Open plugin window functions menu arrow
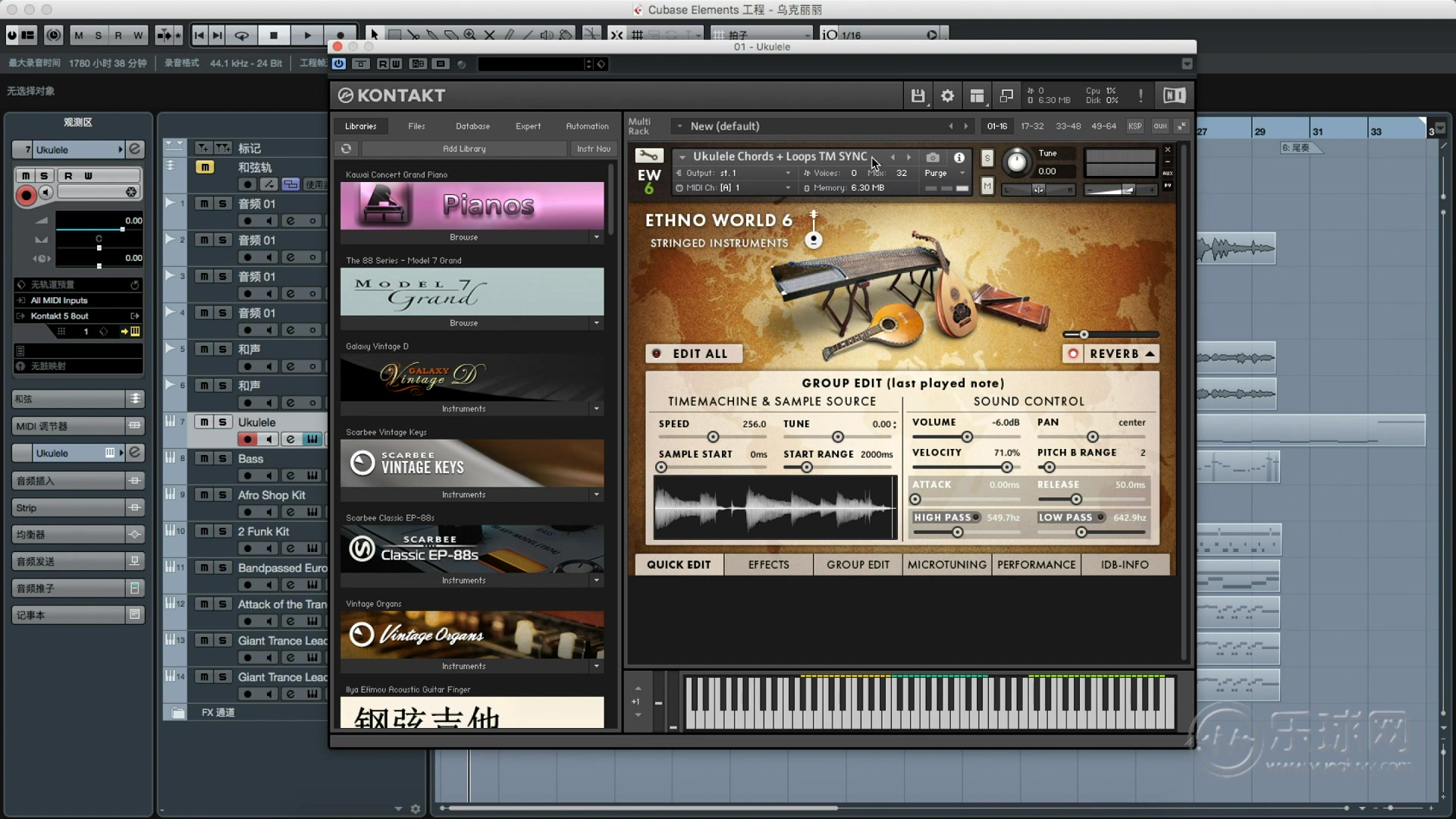The height and width of the screenshot is (819, 1456). coord(1187,64)
